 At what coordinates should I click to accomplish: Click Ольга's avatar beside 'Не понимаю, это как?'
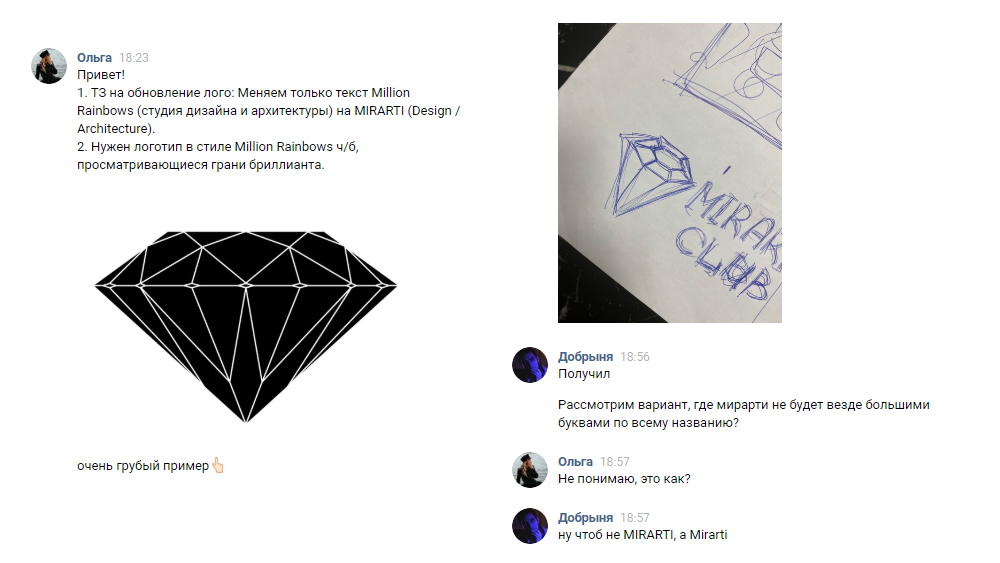(x=530, y=470)
